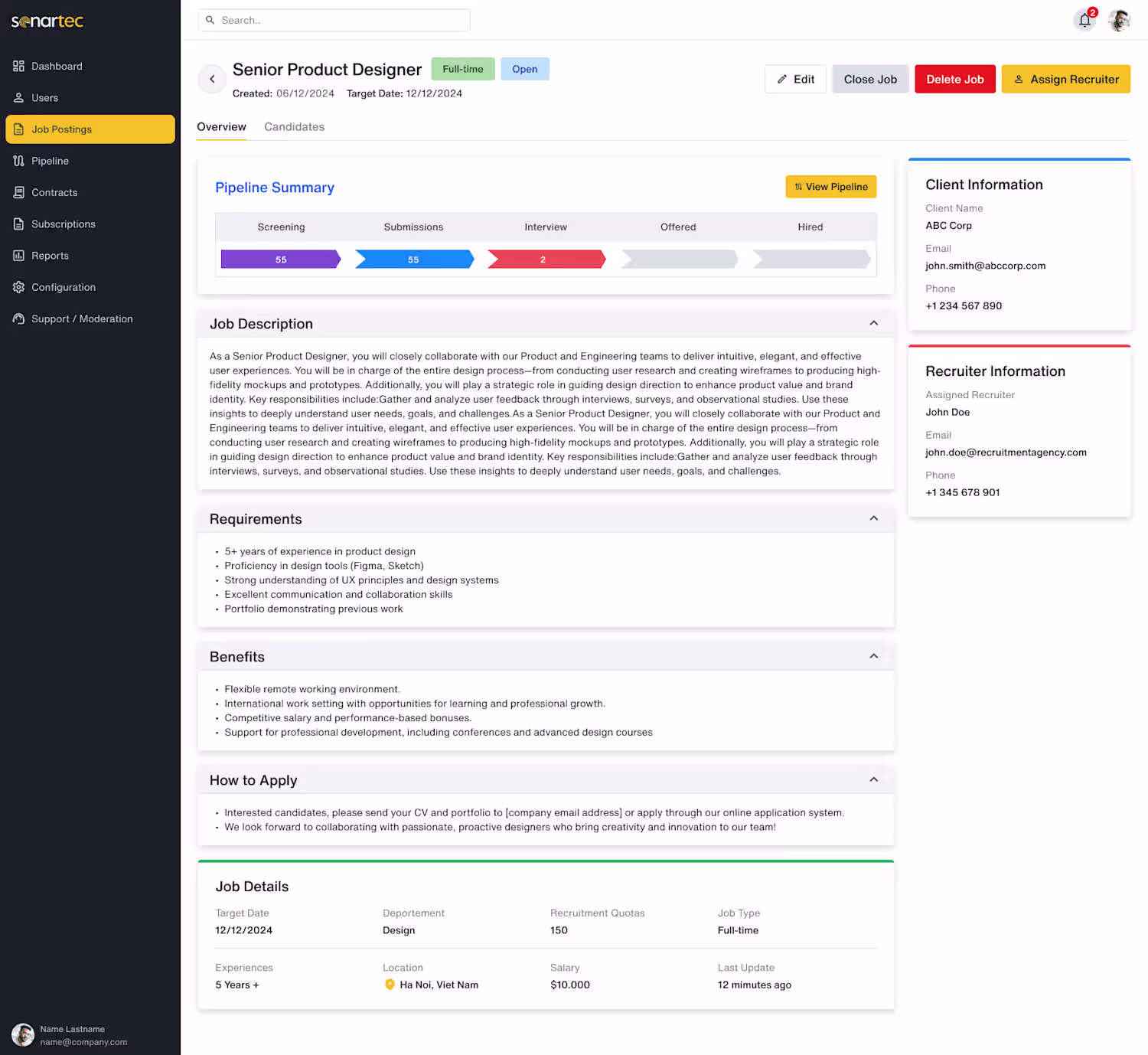
Task: Click the Edit button
Action: click(x=796, y=80)
